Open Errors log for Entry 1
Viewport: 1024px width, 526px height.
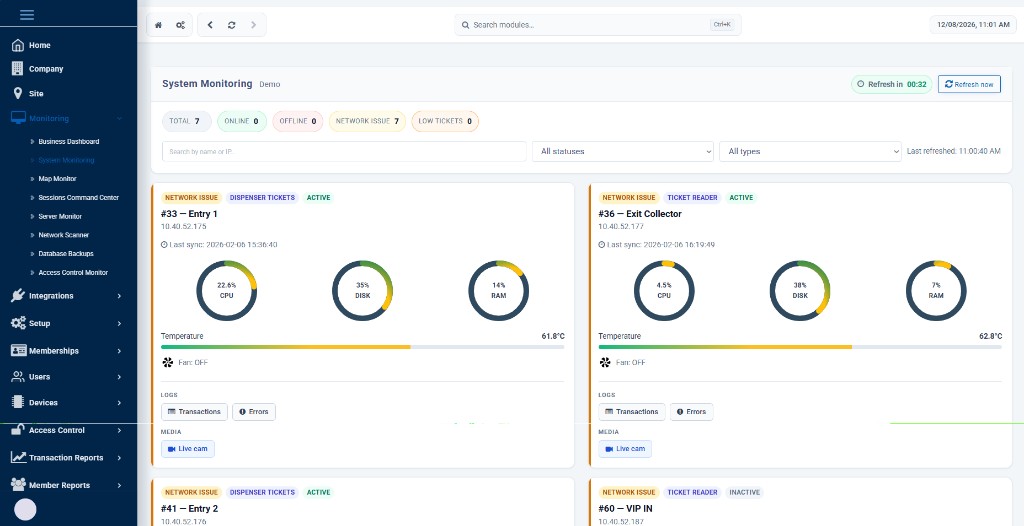254,412
